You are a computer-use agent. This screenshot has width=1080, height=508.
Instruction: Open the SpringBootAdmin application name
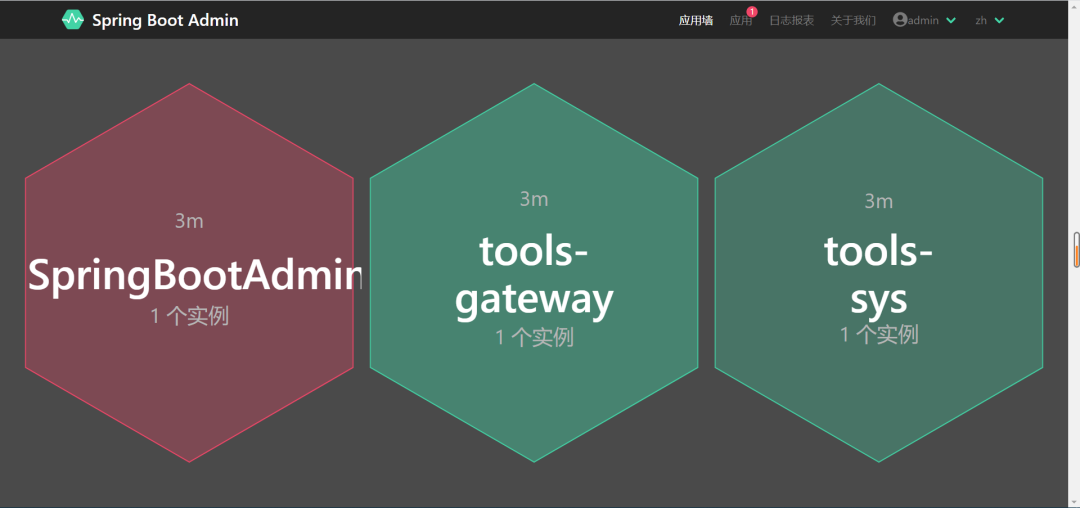(x=195, y=275)
